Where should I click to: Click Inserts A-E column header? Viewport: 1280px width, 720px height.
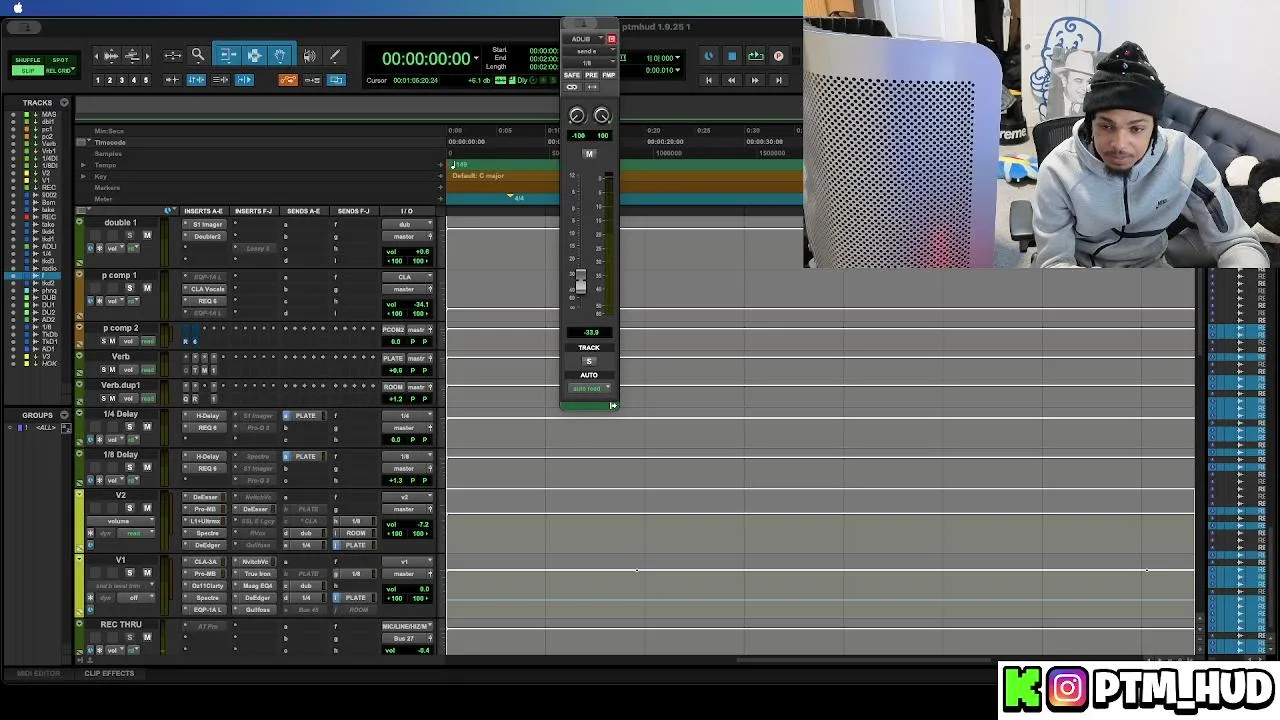[204, 211]
